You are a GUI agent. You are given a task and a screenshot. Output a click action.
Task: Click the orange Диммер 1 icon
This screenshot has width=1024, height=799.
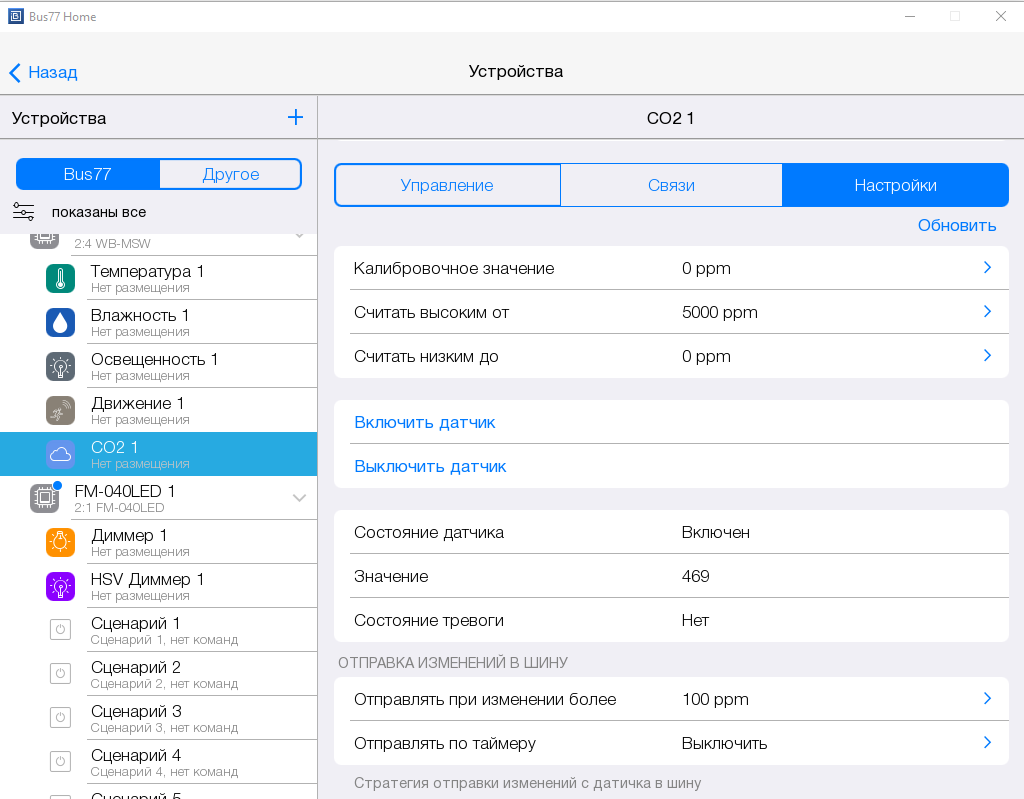(61, 542)
